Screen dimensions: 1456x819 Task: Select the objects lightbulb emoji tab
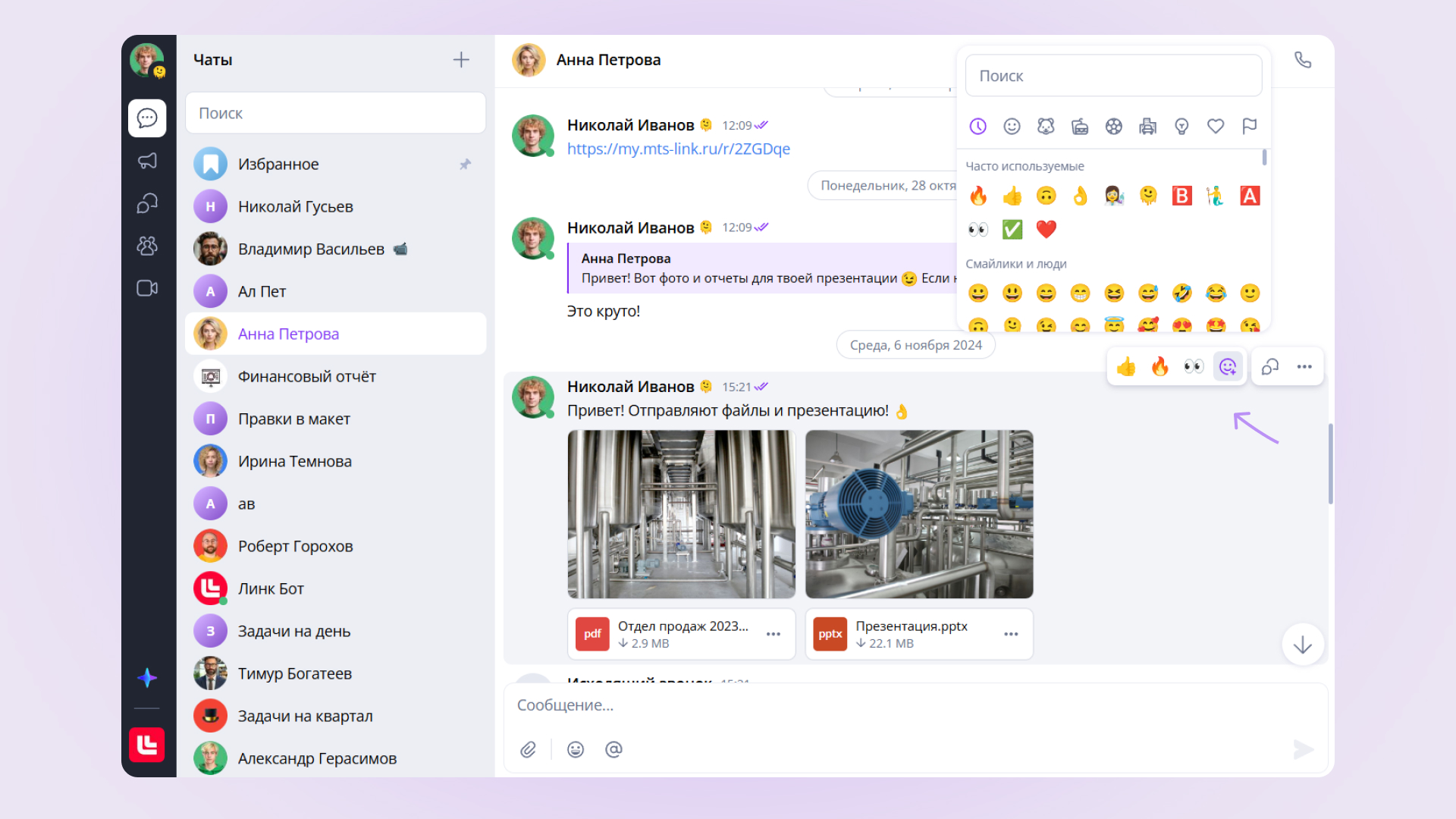(x=1181, y=127)
